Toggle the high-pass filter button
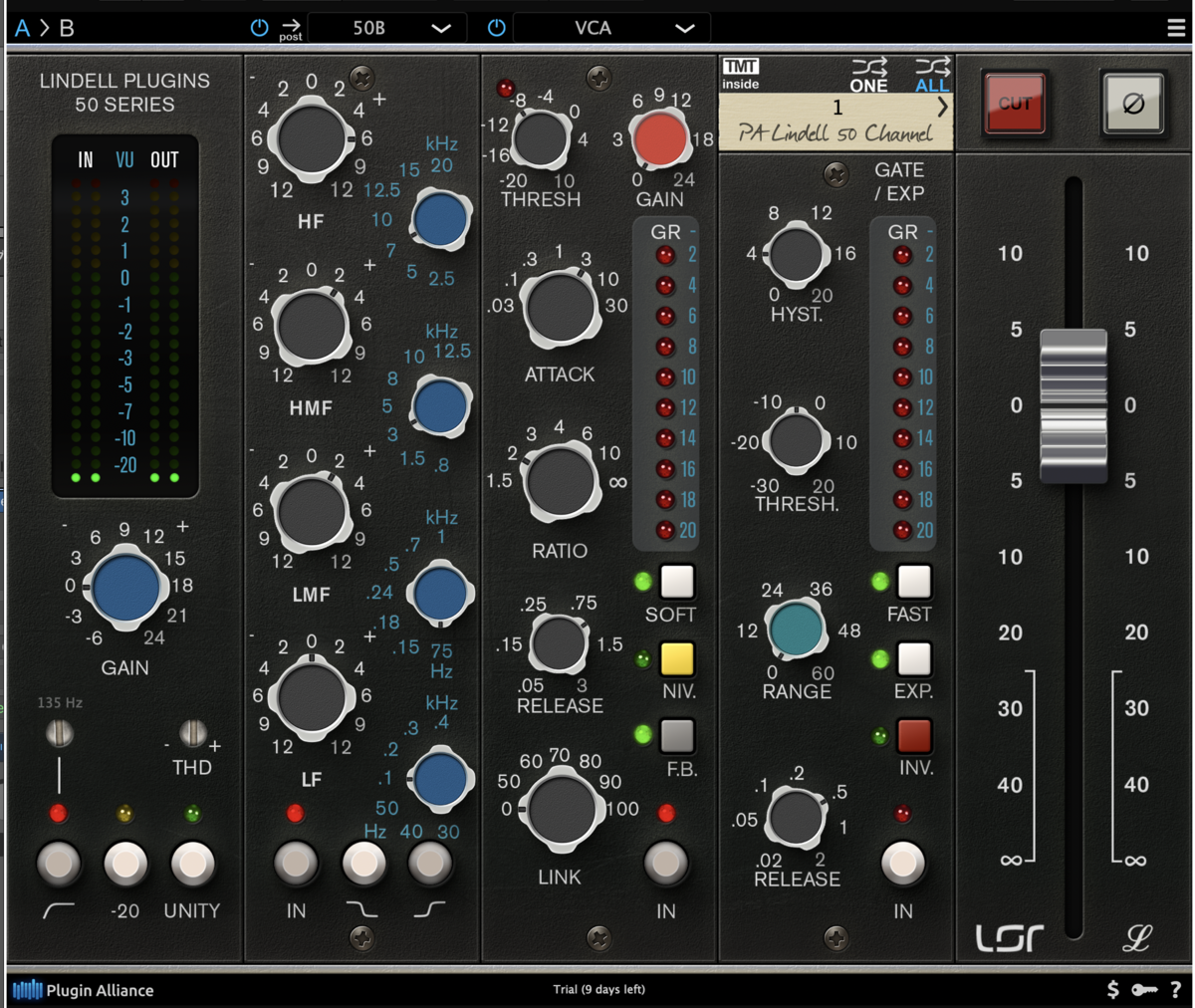This screenshot has height=1008, width=1195. [x=59, y=864]
